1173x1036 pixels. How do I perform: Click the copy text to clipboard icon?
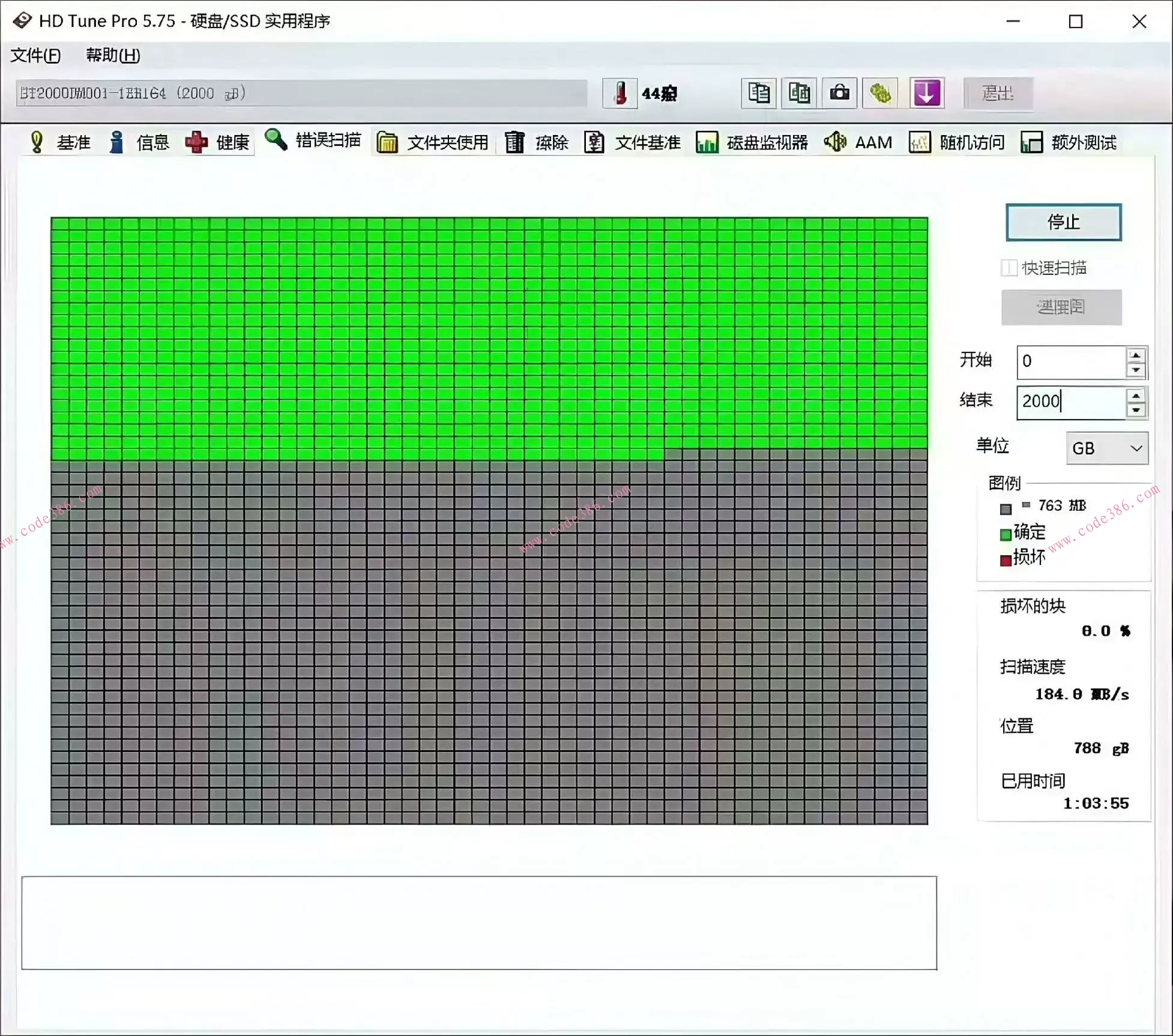coord(759,93)
